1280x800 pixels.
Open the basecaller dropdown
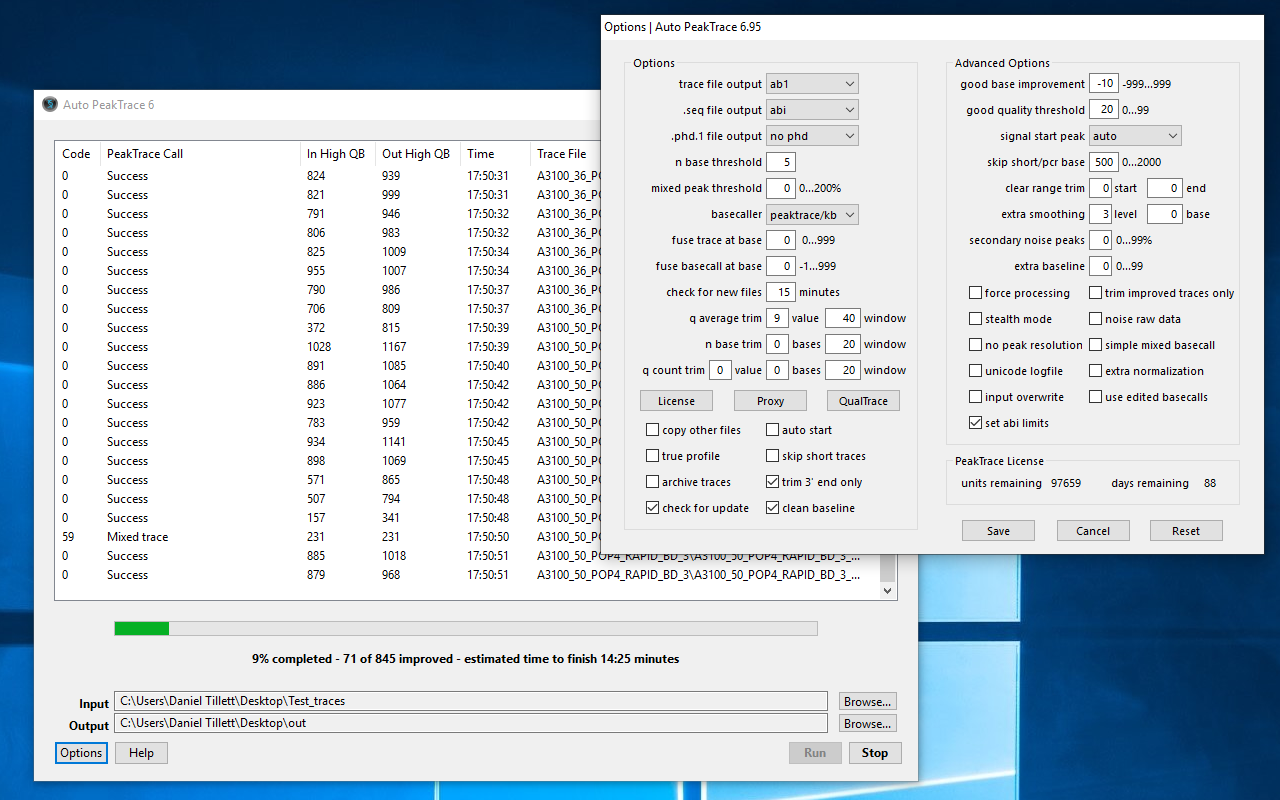pyautogui.click(x=812, y=214)
